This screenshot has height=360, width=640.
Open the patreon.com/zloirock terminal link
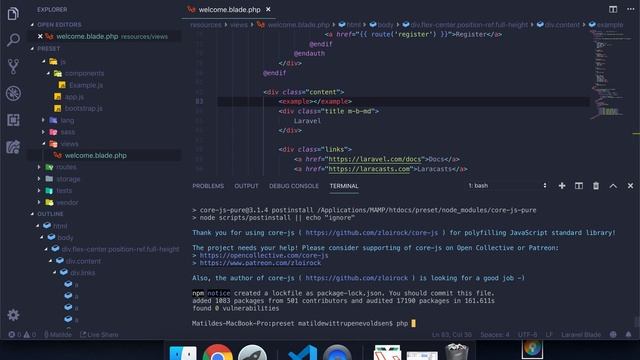point(260,263)
